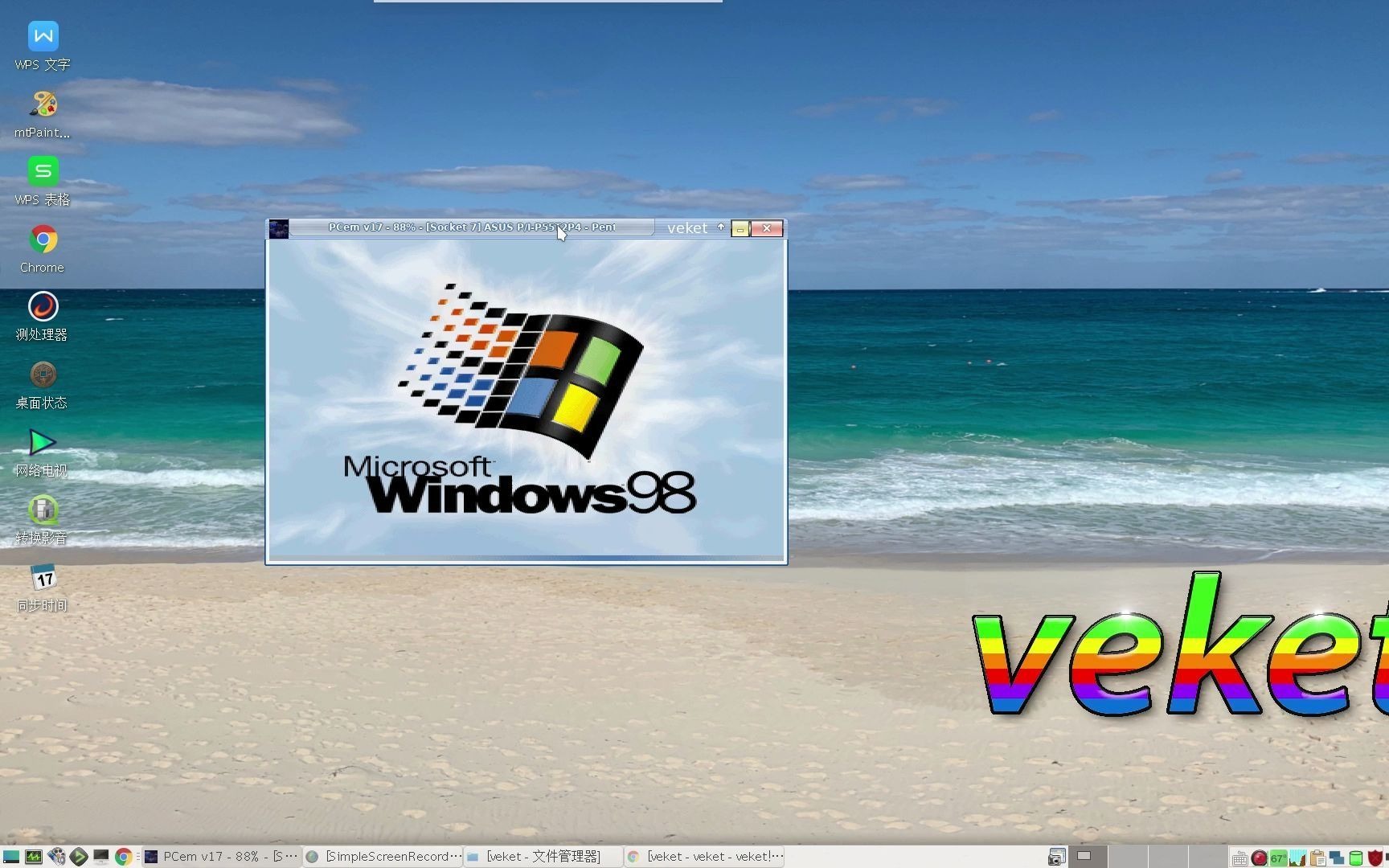
Task: Select the fourth virtual desktop pager
Action: pos(1208,857)
